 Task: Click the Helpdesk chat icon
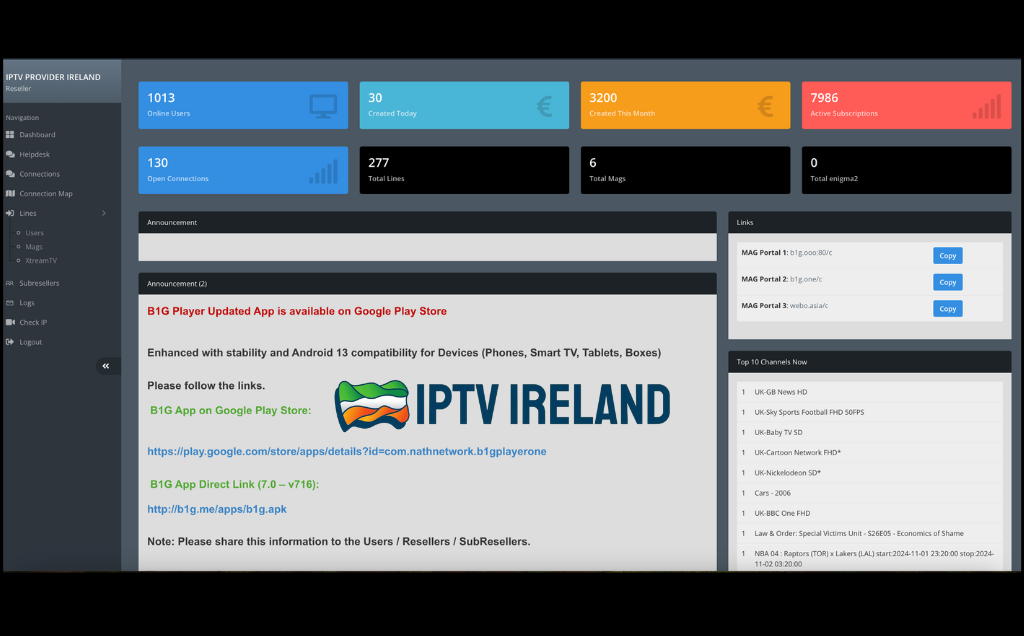point(10,154)
